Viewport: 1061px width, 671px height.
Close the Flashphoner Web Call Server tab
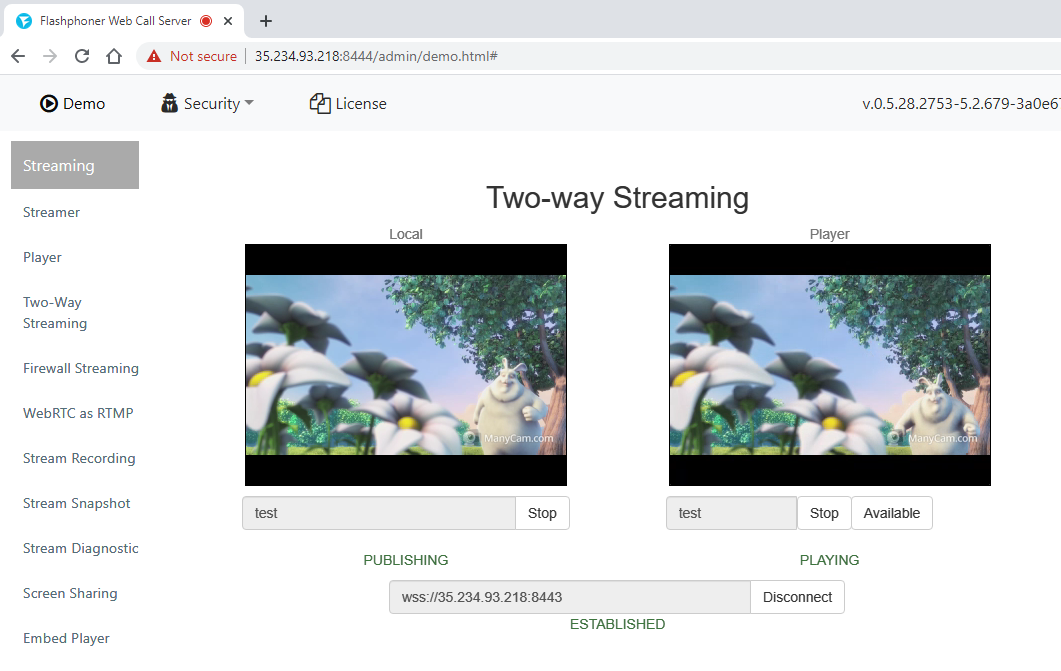point(230,21)
